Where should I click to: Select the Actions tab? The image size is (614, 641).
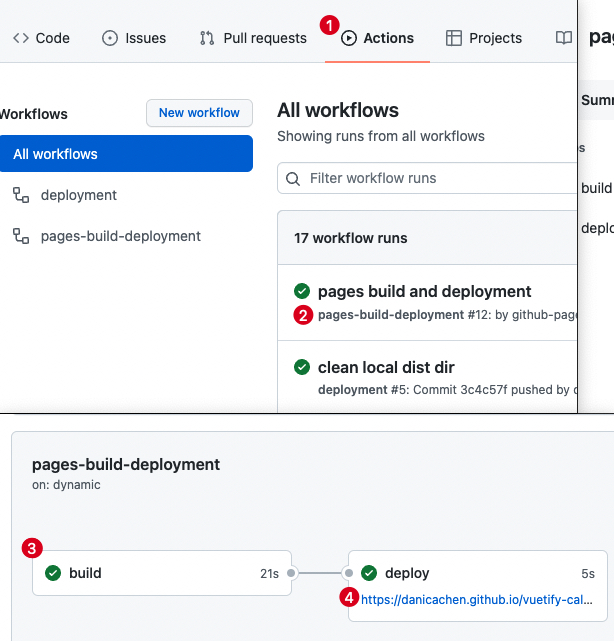(x=378, y=38)
